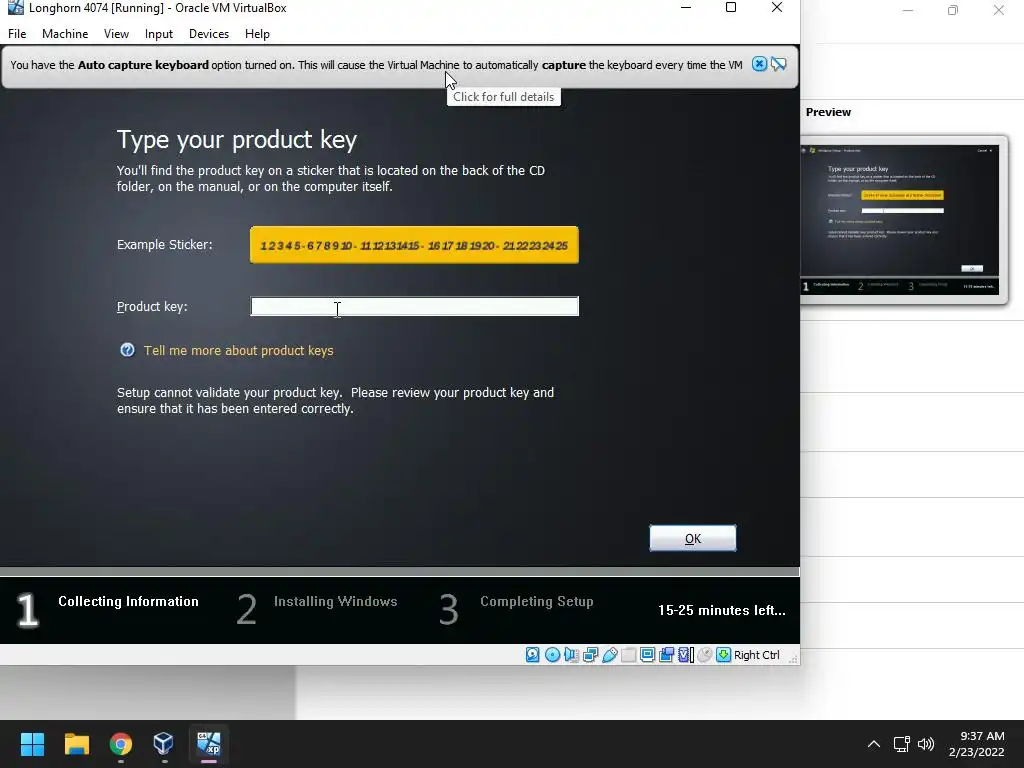Dismiss the auto capture keyboard notification

[759, 64]
